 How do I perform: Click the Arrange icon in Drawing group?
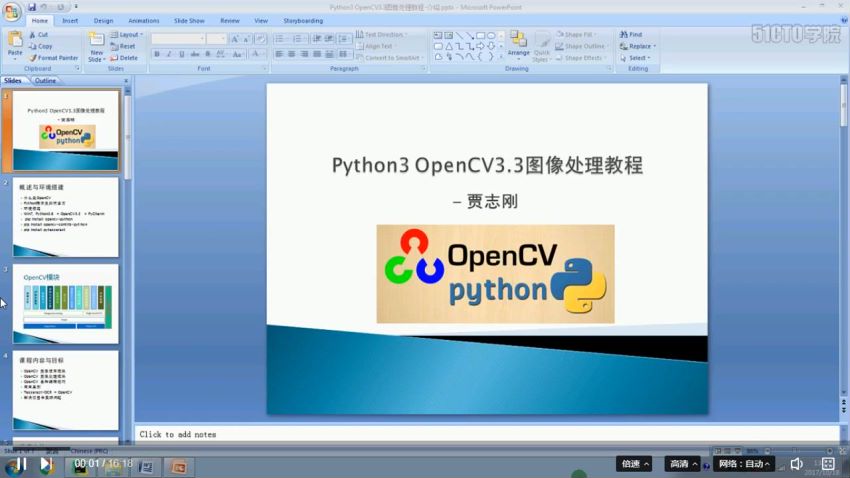[x=518, y=39]
